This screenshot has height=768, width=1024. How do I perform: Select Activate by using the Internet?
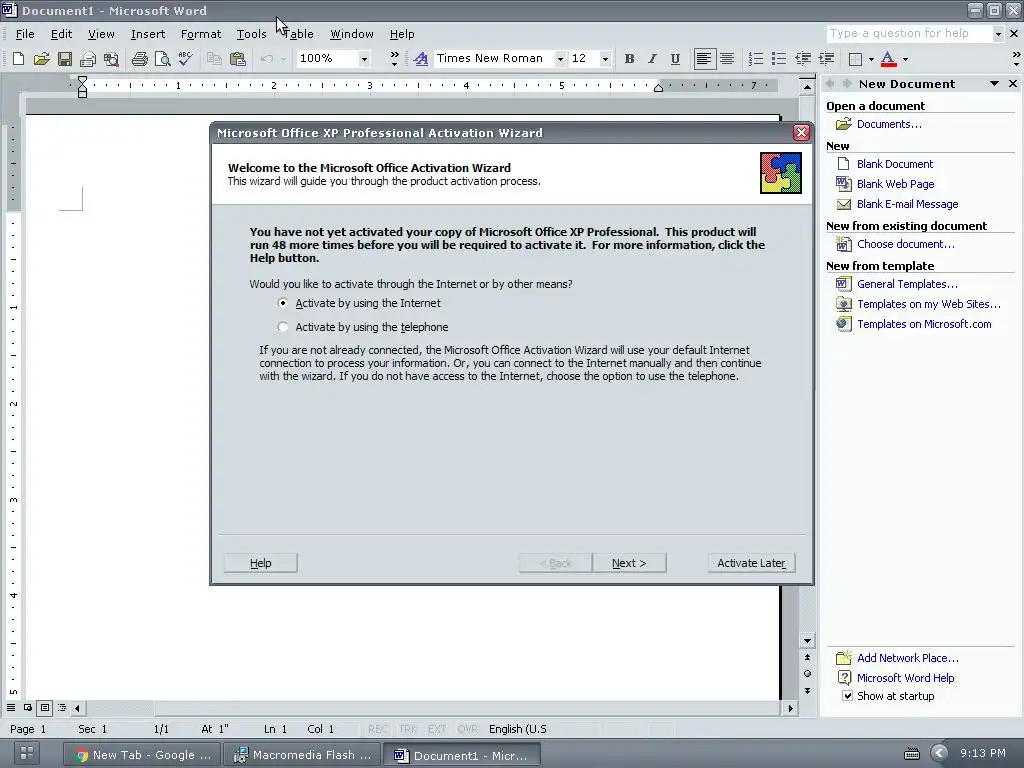point(283,303)
